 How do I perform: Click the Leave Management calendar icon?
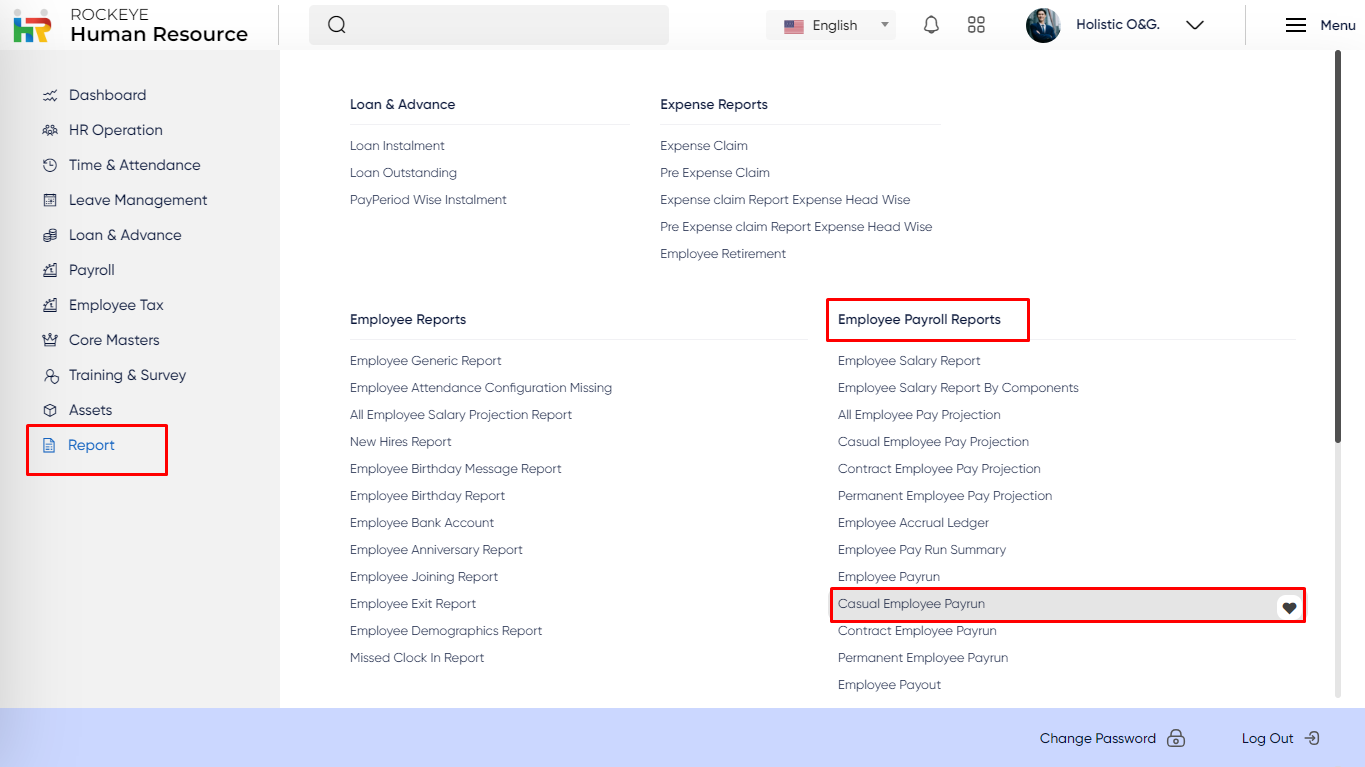pyautogui.click(x=50, y=200)
